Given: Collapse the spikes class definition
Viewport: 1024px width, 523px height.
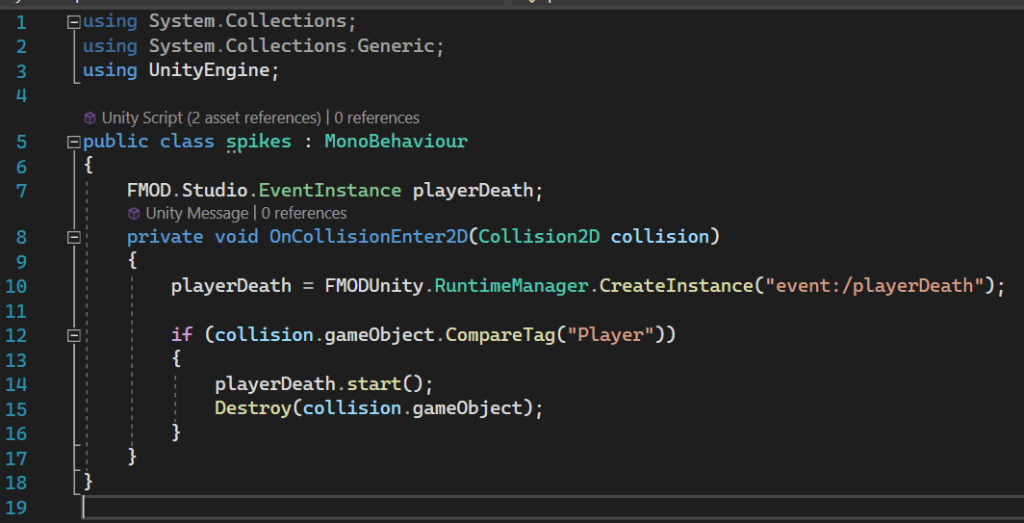Looking at the screenshot, I should (72, 142).
